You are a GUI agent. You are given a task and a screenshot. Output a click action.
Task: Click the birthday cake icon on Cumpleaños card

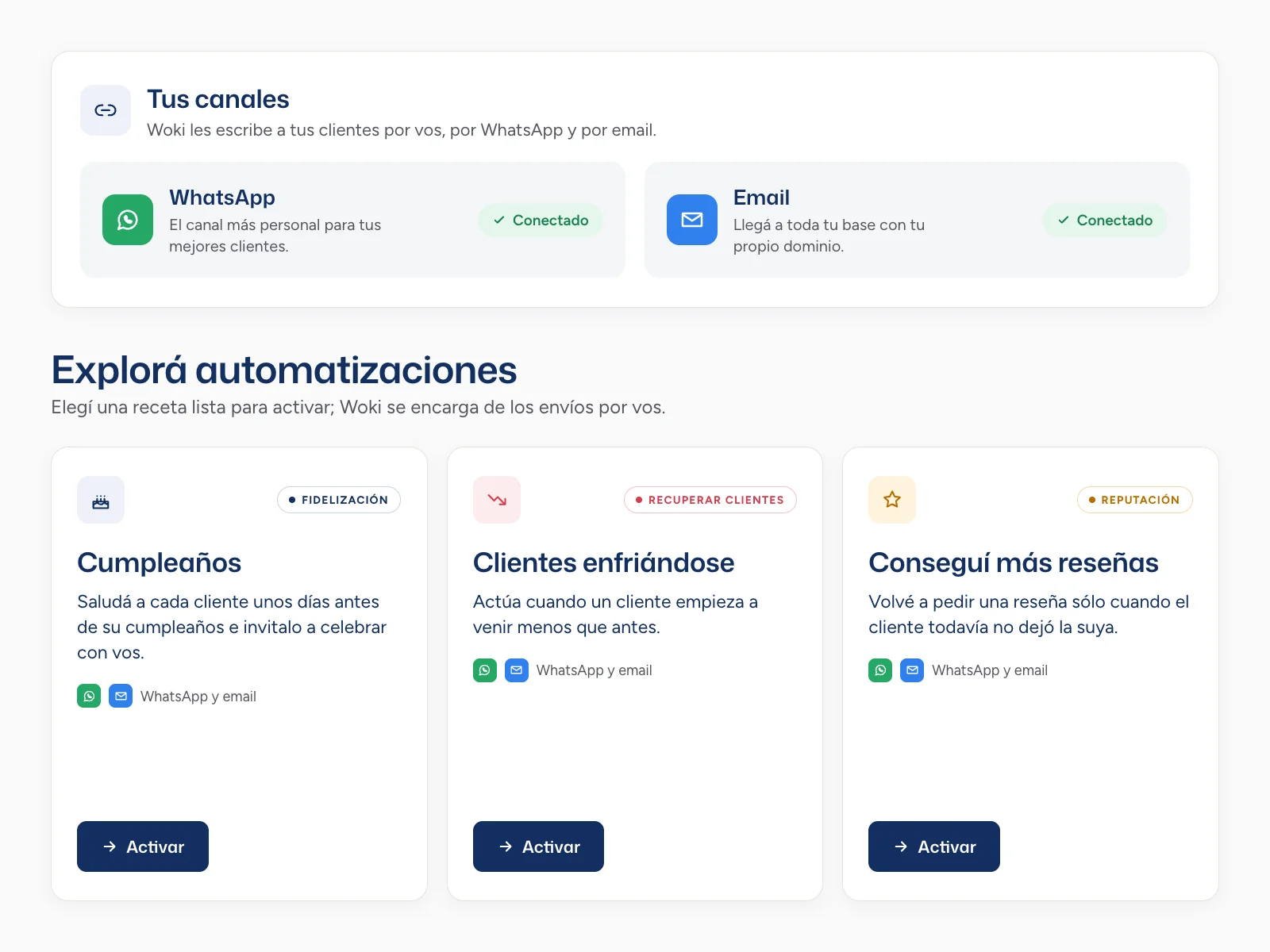pos(101,500)
